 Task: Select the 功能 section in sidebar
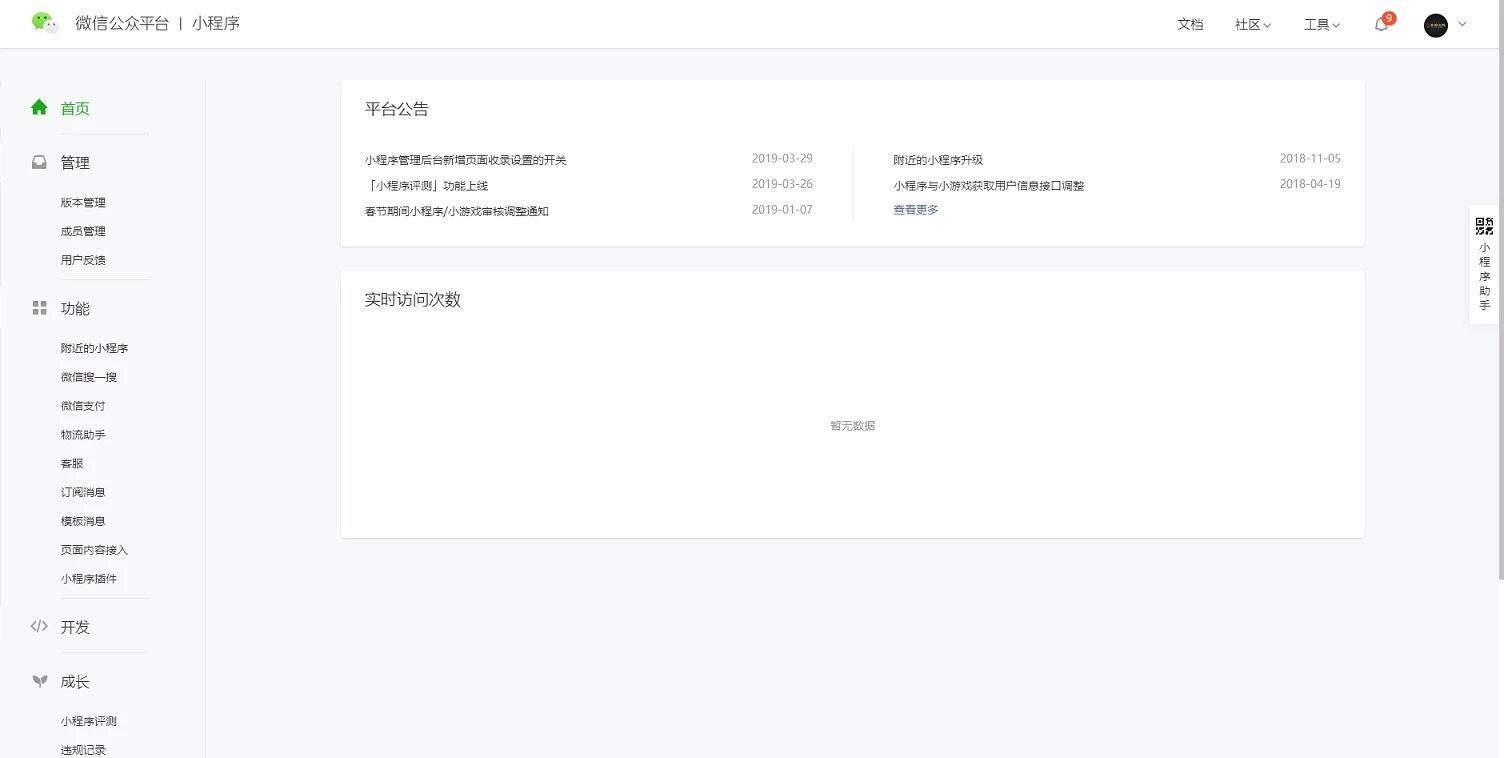coord(75,309)
